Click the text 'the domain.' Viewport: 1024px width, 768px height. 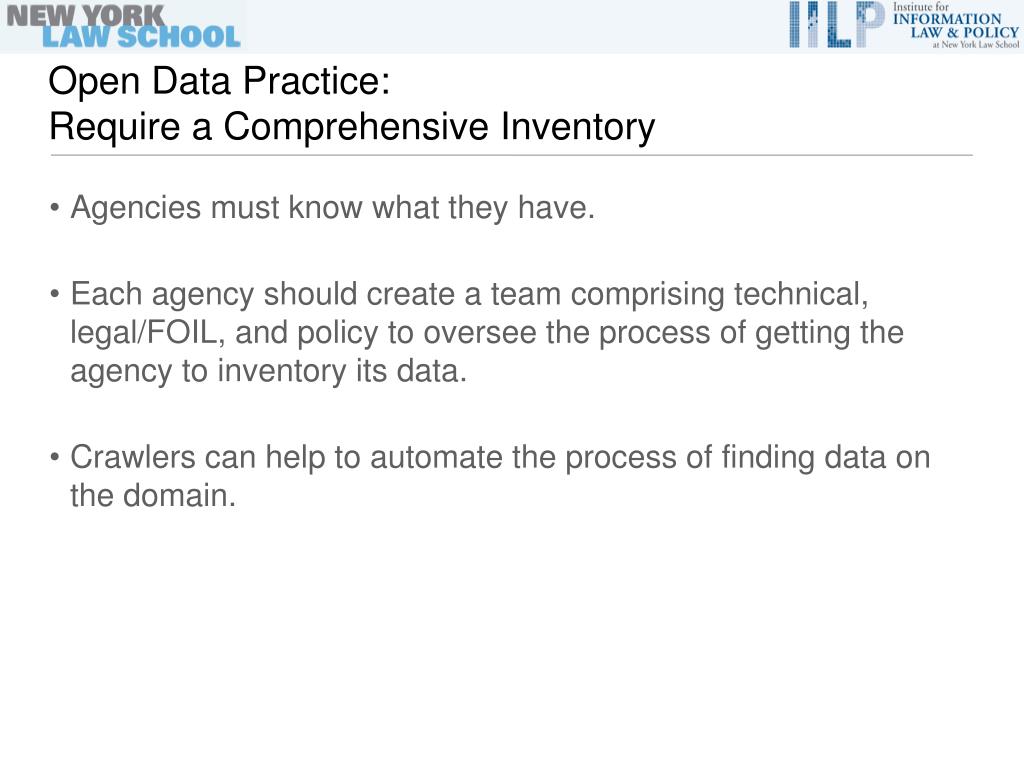pyautogui.click(x=153, y=495)
